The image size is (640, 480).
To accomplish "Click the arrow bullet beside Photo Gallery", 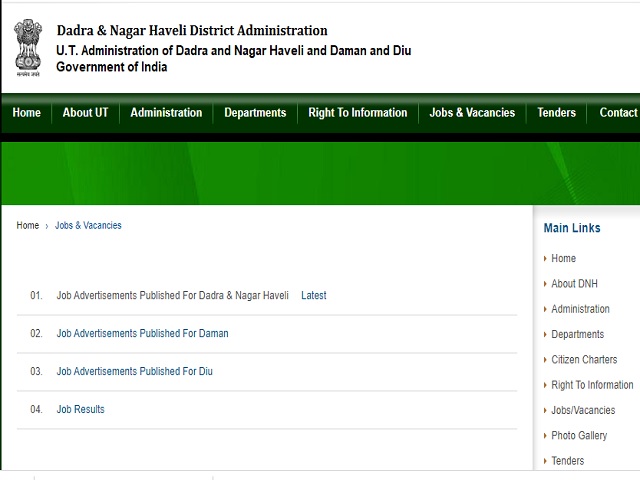I will click(x=545, y=436).
